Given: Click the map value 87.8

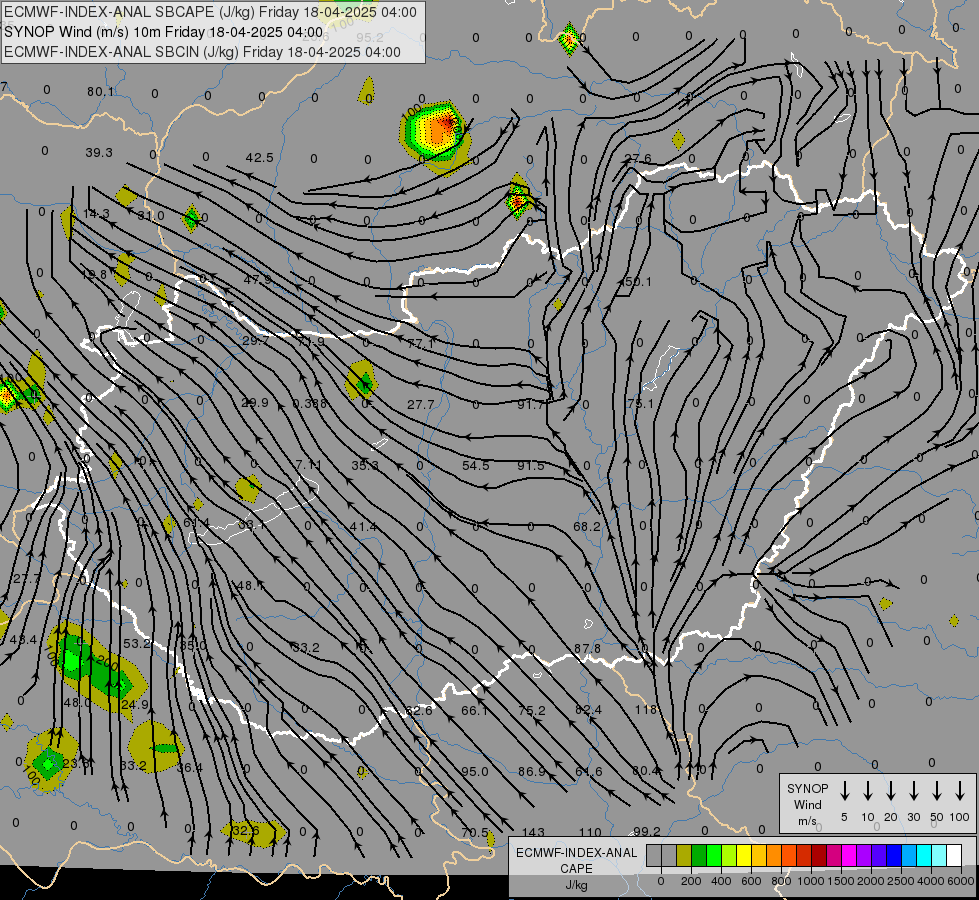Looking at the screenshot, I should [588, 649].
